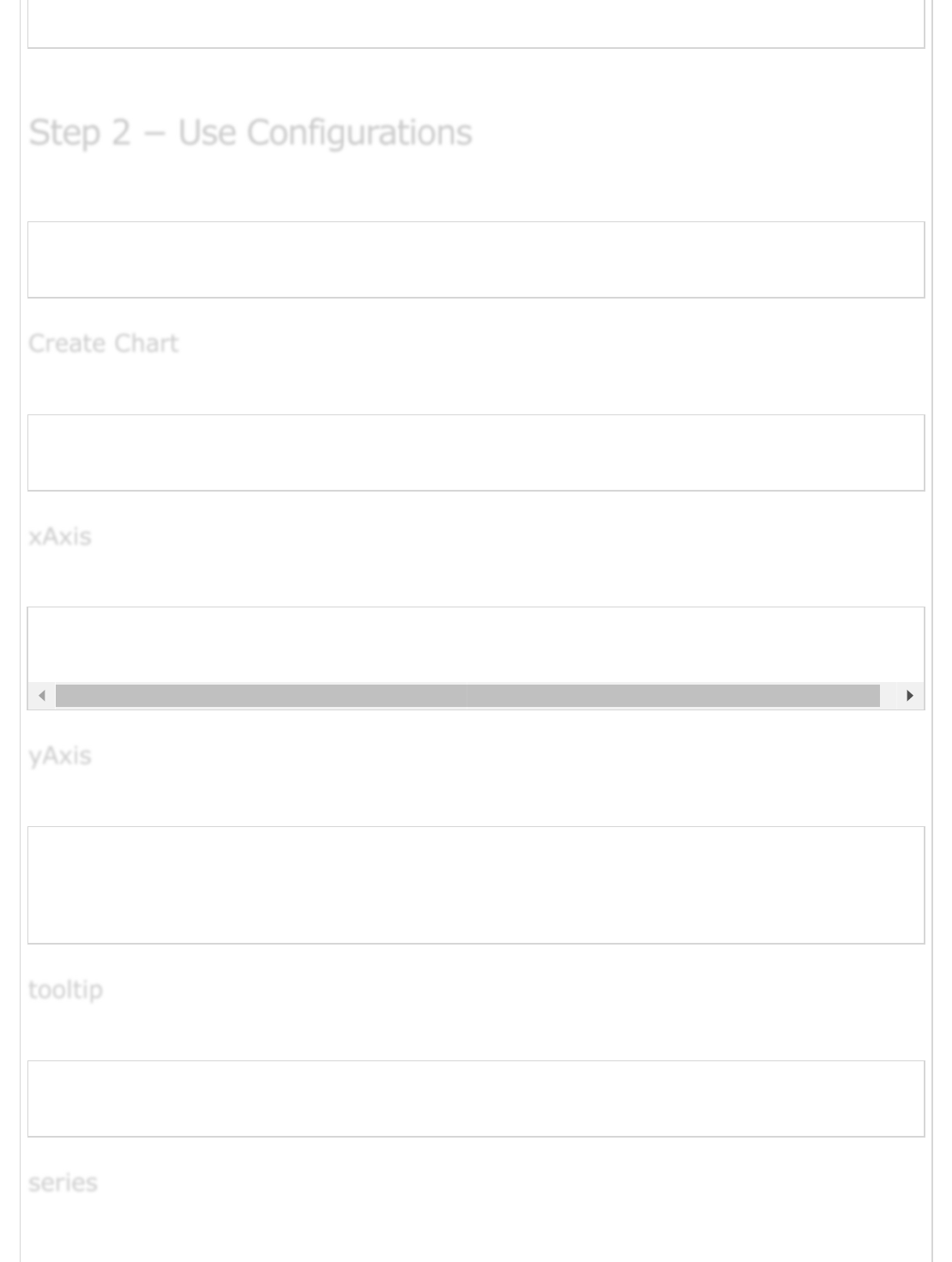Click the code box below tooltip
Viewport: 952px width, 1262px height.
[x=476, y=1099]
